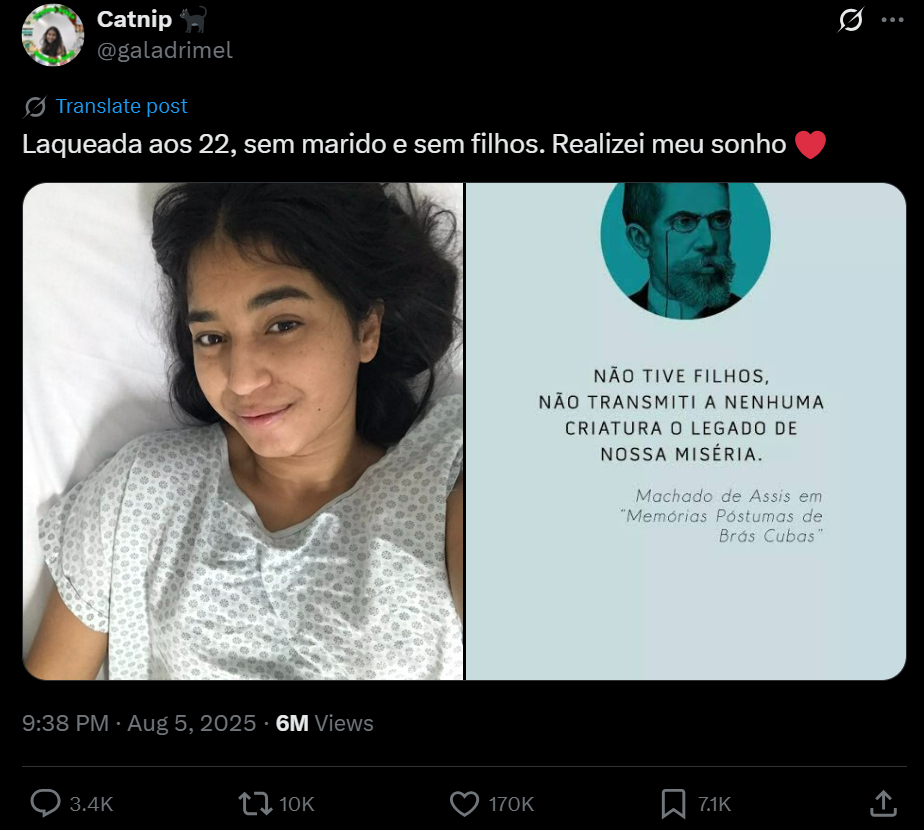Open the Machado de Assis quote image
Screen dimensions: 924x830
pos(686,431)
